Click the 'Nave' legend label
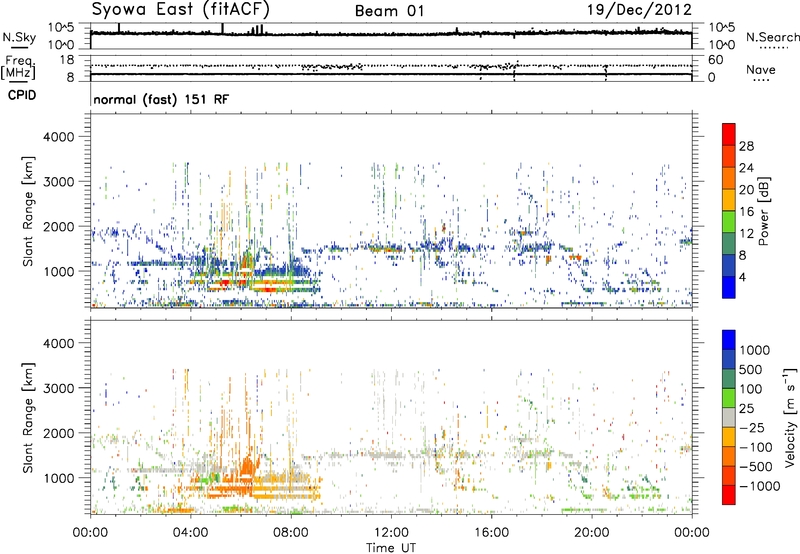Viewport: 800px width, 554px height. point(761,70)
